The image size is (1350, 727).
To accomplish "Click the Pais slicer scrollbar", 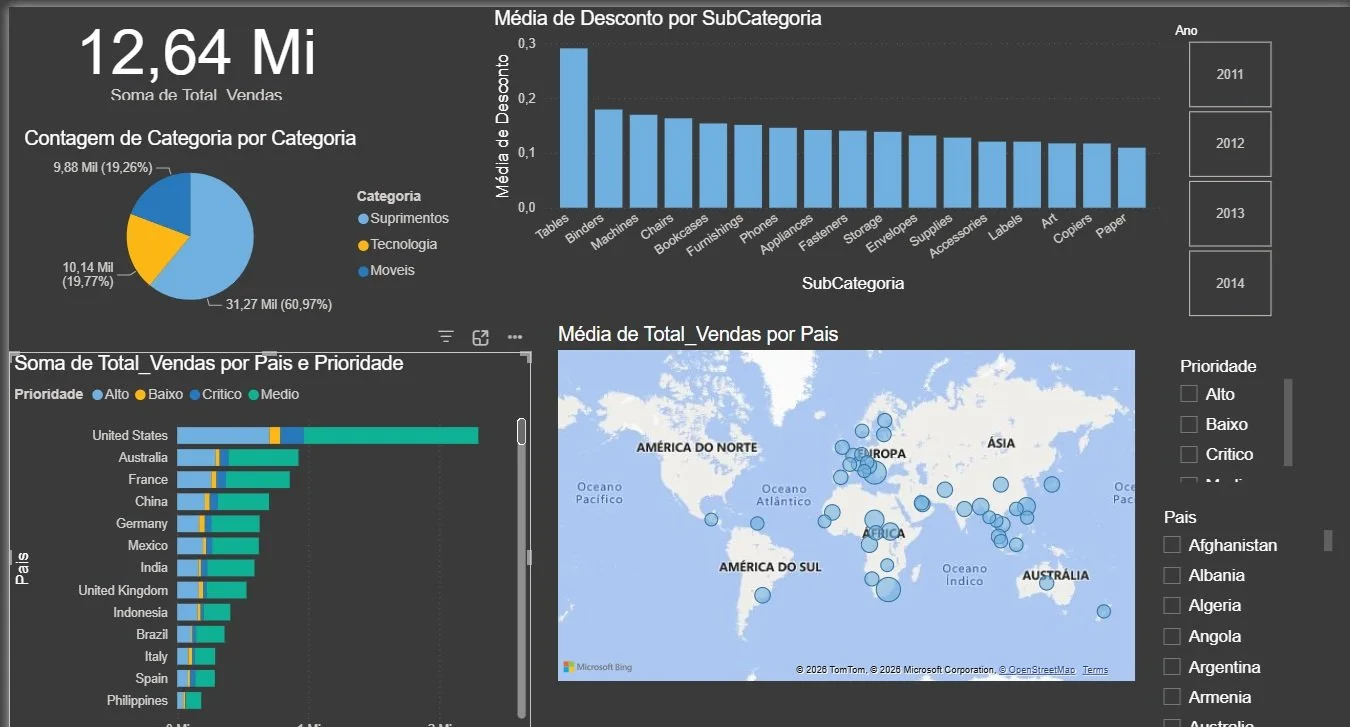I will click(x=1328, y=540).
